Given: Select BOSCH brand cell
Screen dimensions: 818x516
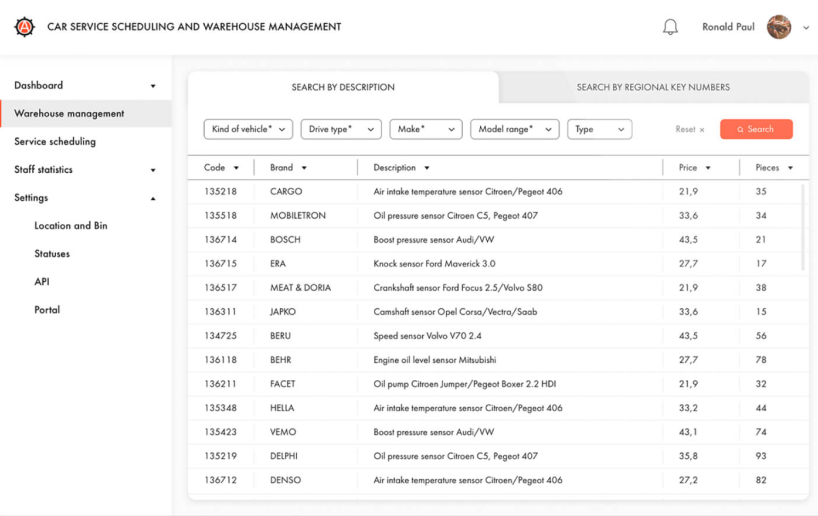Looking at the screenshot, I should [285, 239].
